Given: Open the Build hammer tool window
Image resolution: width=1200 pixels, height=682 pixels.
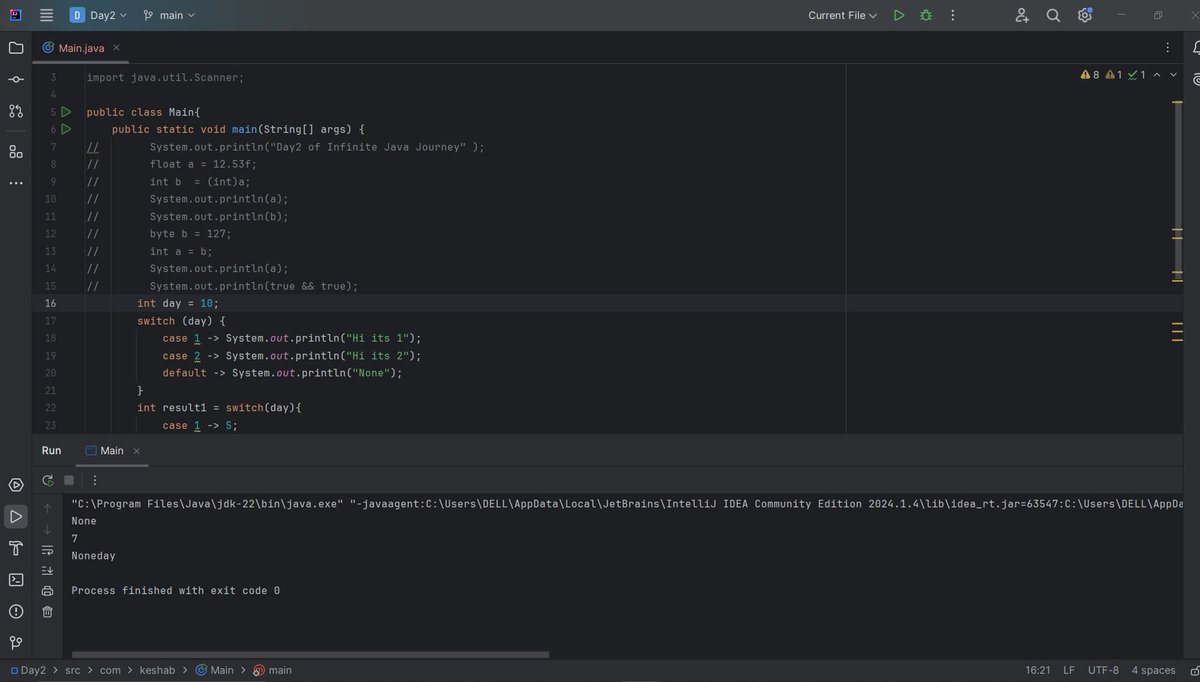Looking at the screenshot, I should [16, 548].
